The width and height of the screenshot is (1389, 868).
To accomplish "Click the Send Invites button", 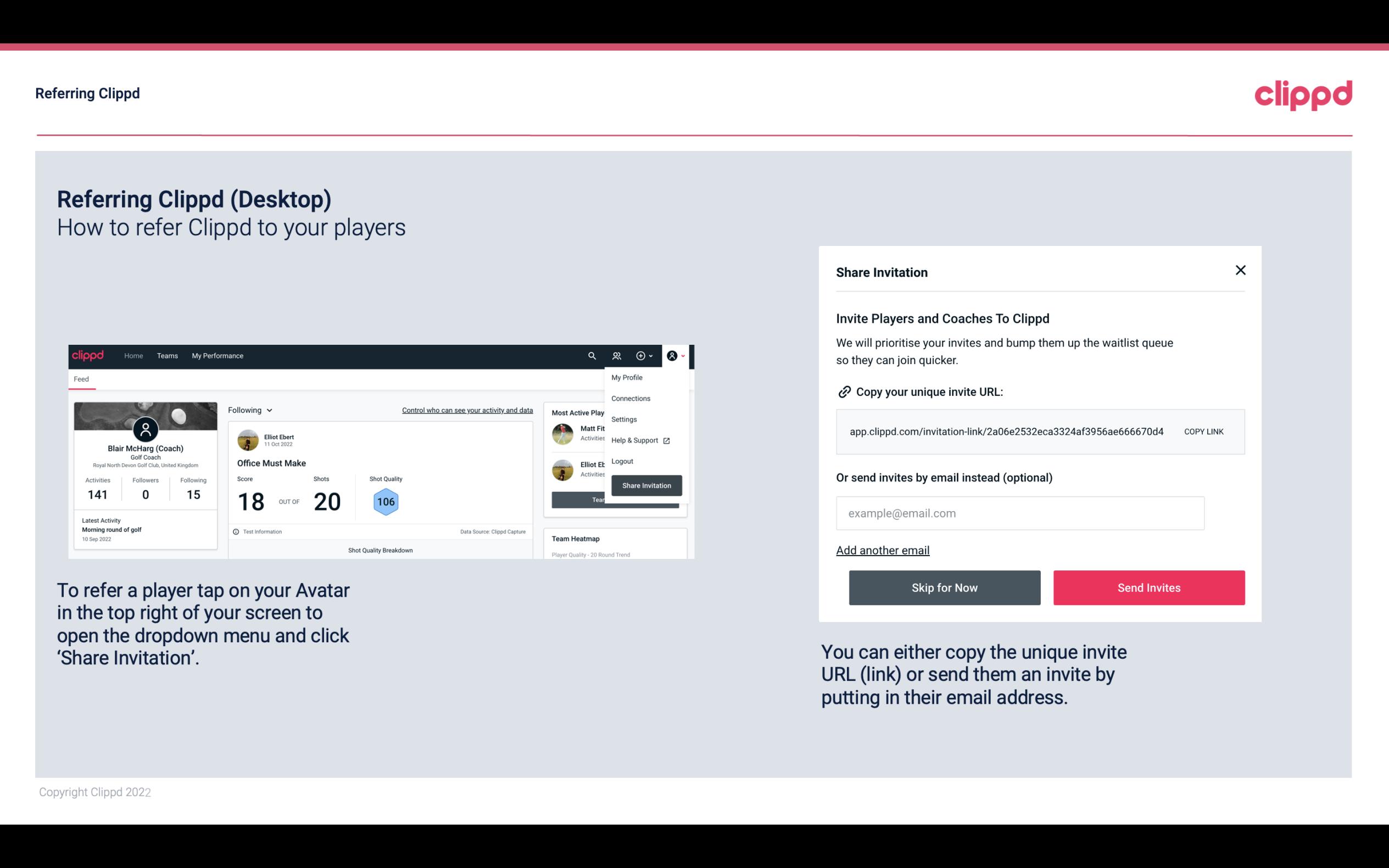I will [x=1149, y=587].
